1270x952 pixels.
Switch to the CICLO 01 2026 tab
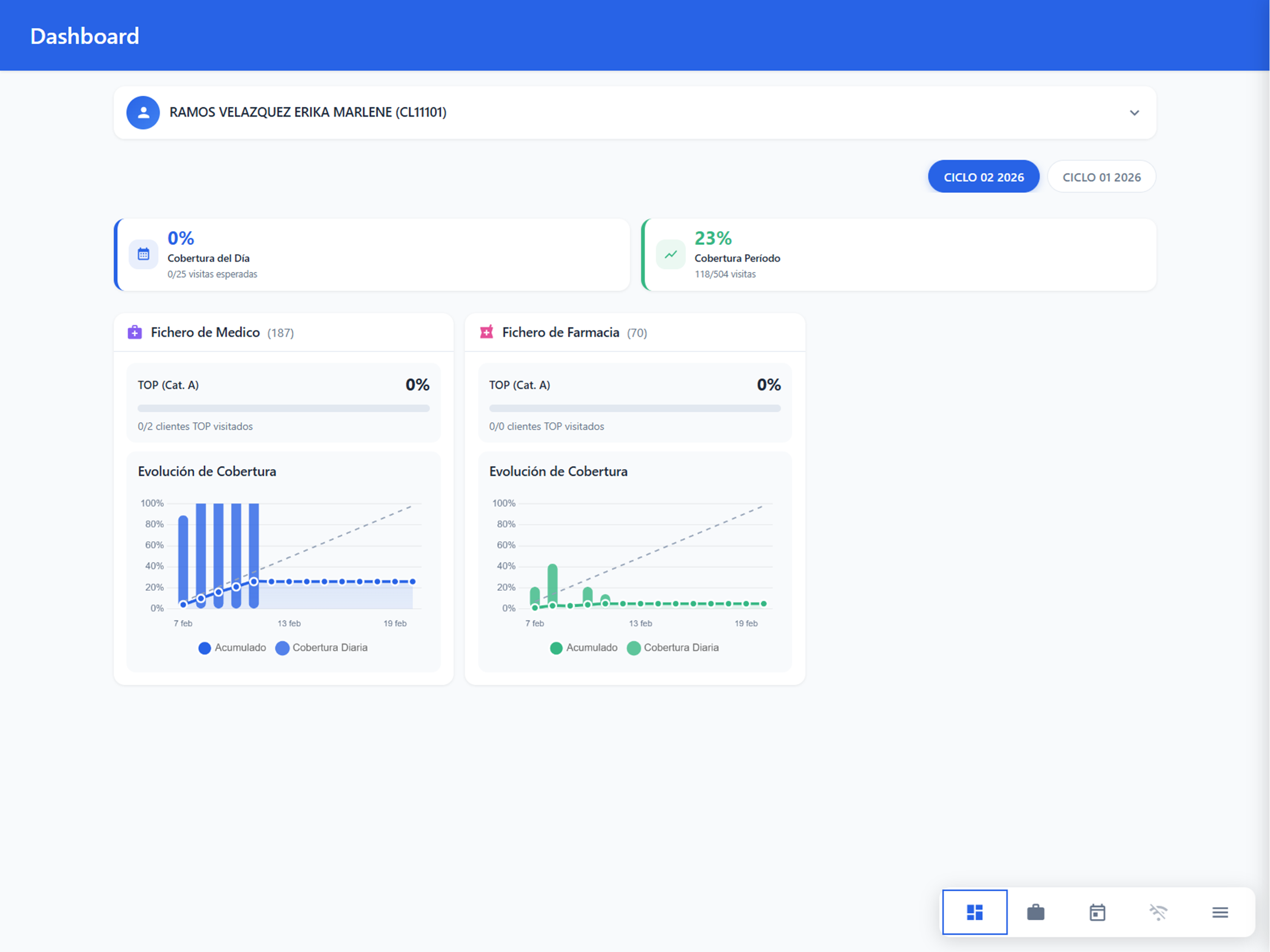1101,176
